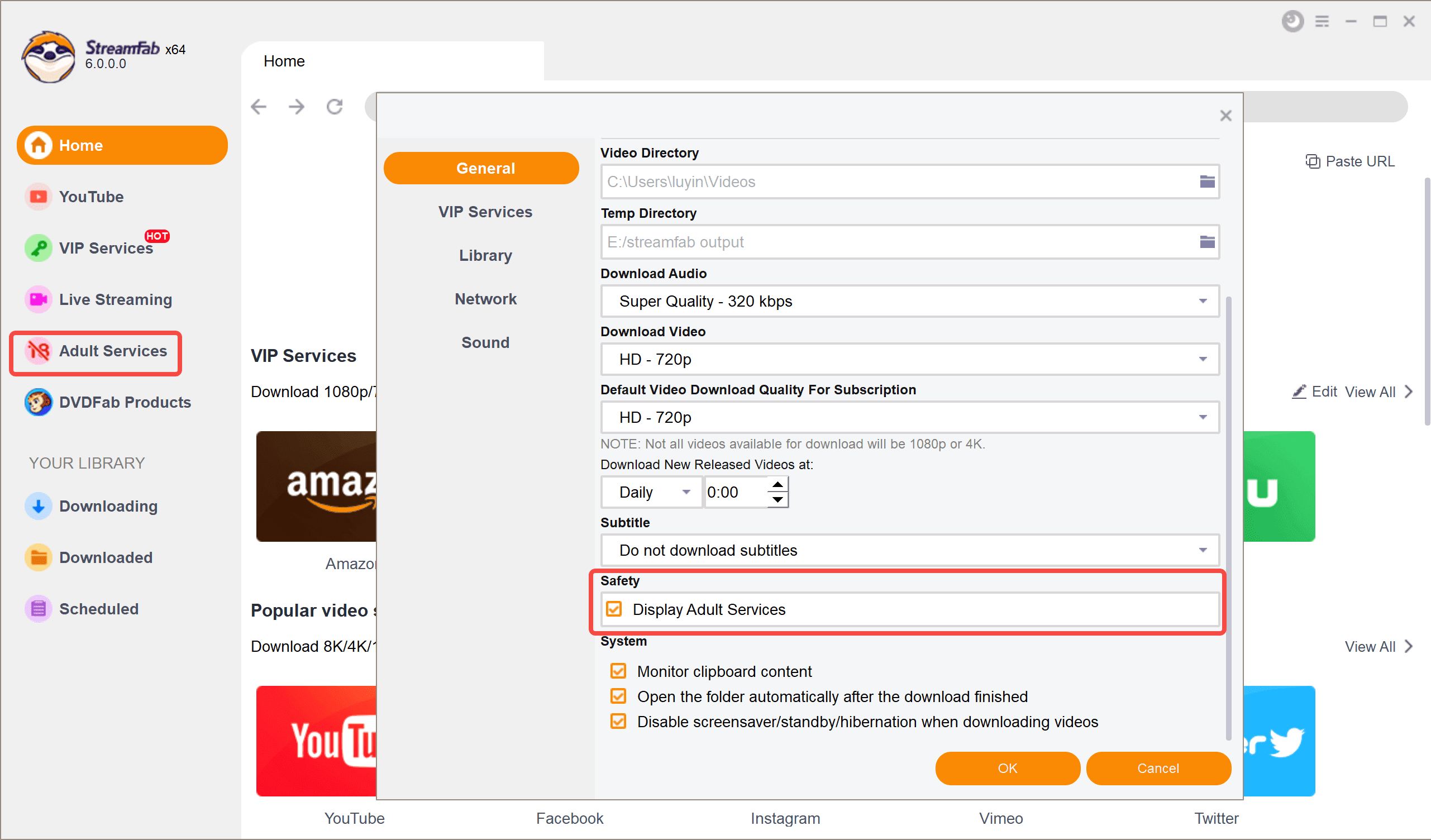Click the Downloaded library icon
The image size is (1431, 840).
[38, 558]
